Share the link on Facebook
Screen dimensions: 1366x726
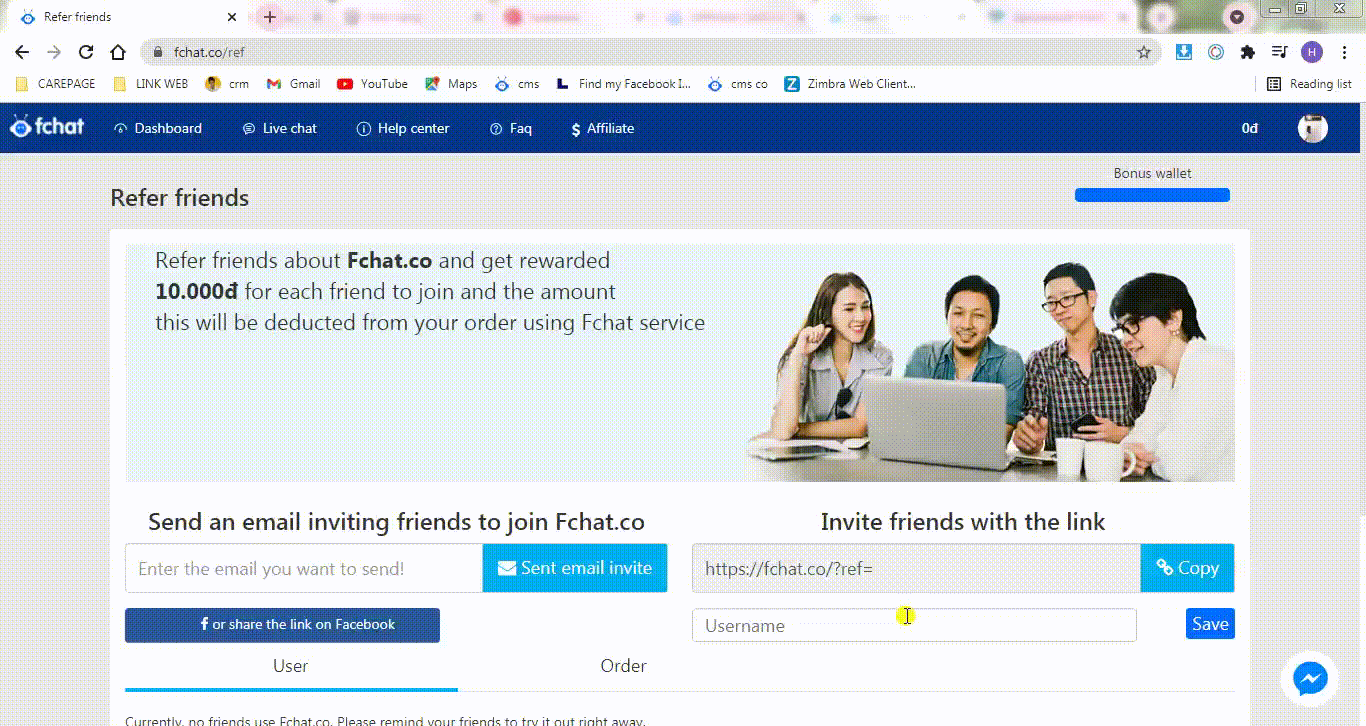pos(282,625)
